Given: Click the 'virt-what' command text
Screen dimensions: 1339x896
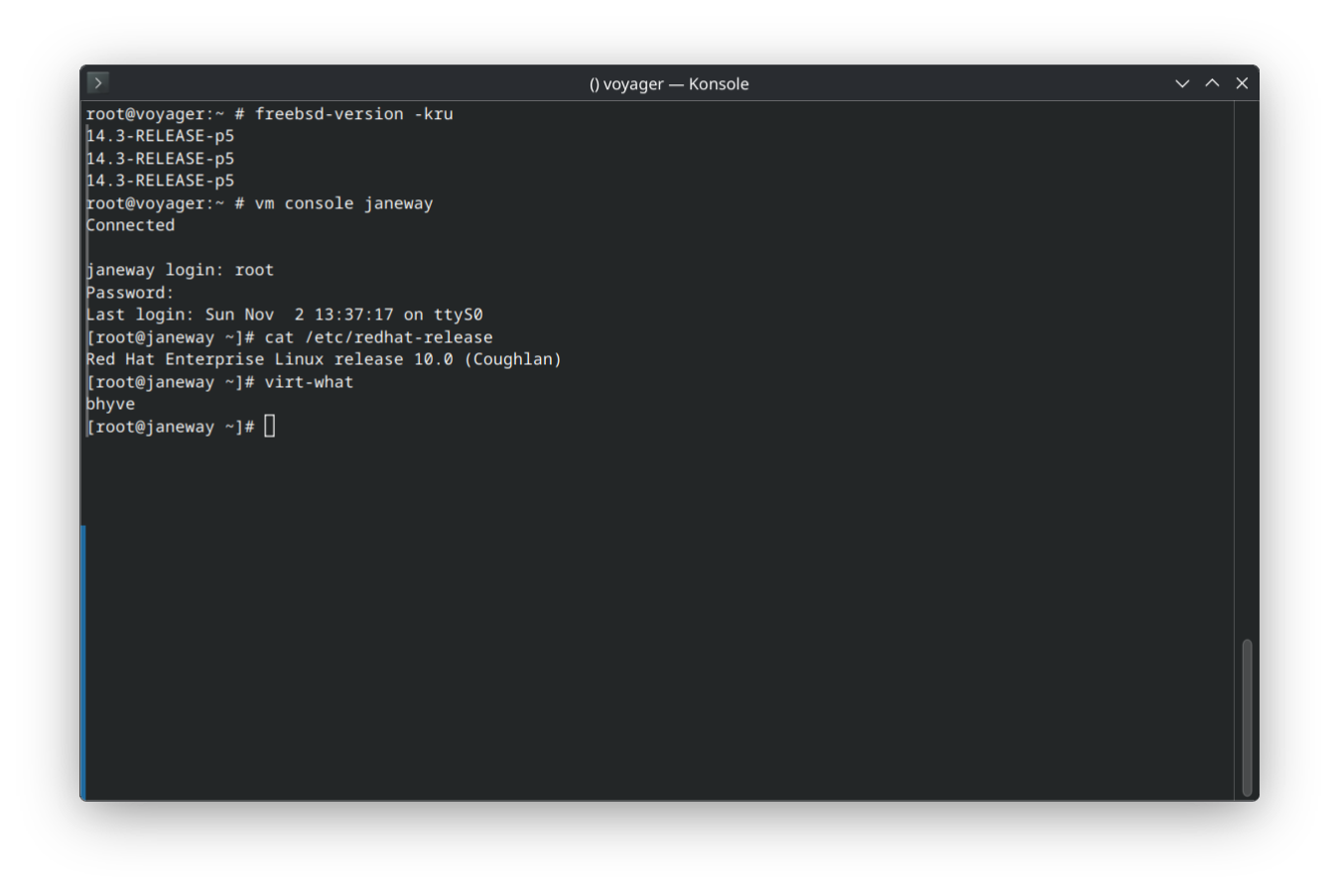Looking at the screenshot, I should (x=309, y=382).
